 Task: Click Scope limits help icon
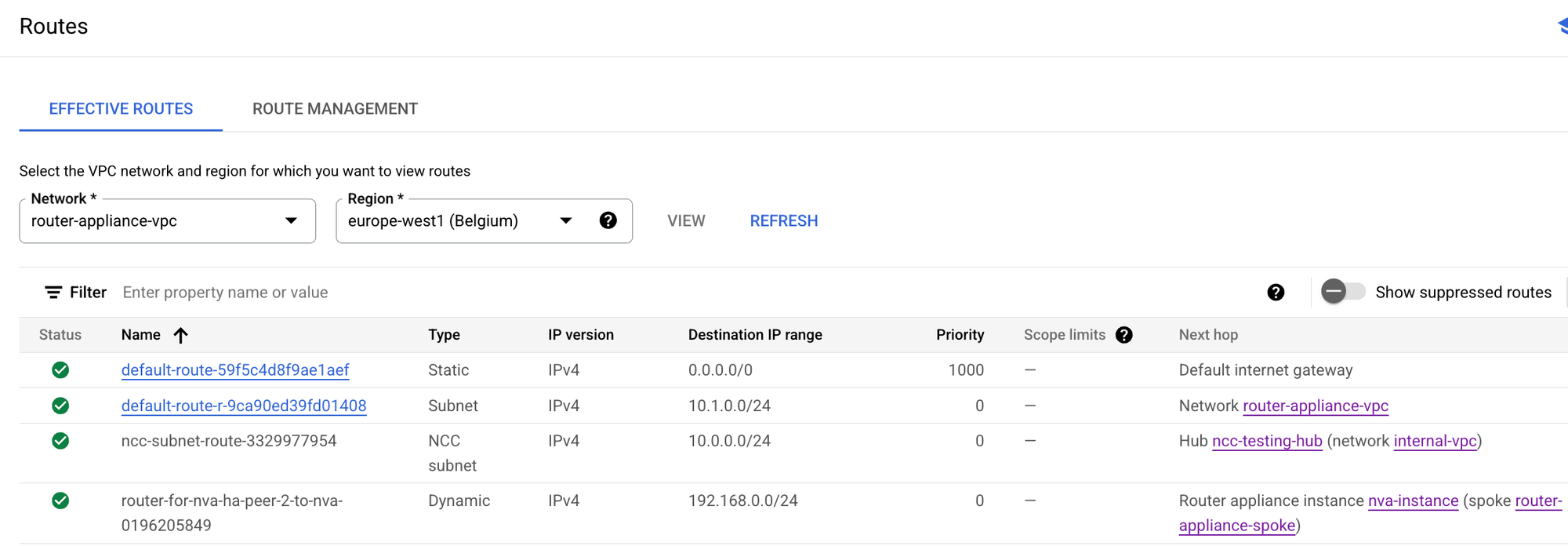click(x=1123, y=335)
